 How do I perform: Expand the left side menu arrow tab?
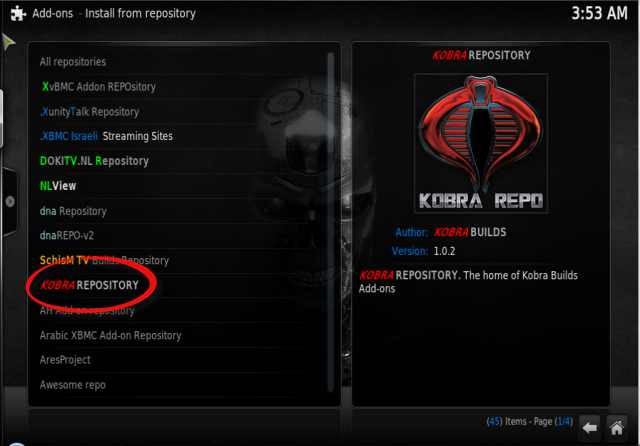pyautogui.click(x=10, y=202)
